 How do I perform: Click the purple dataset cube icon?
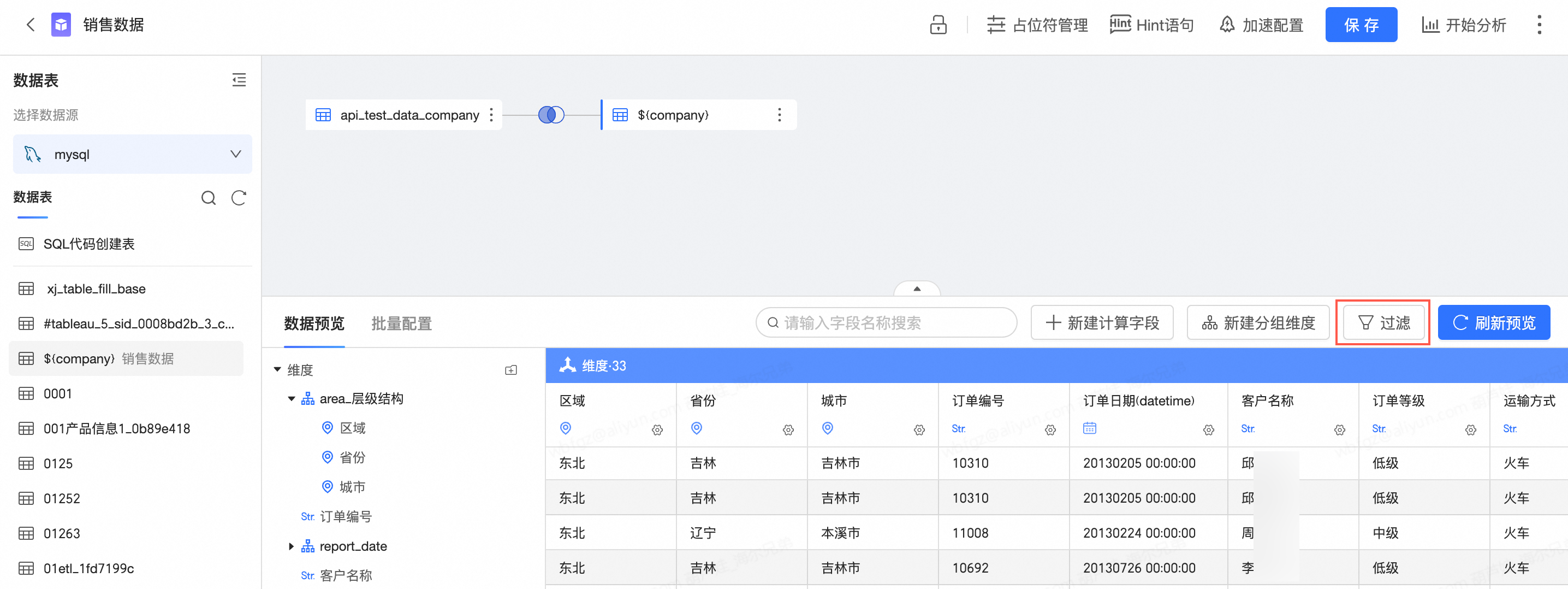tap(61, 25)
